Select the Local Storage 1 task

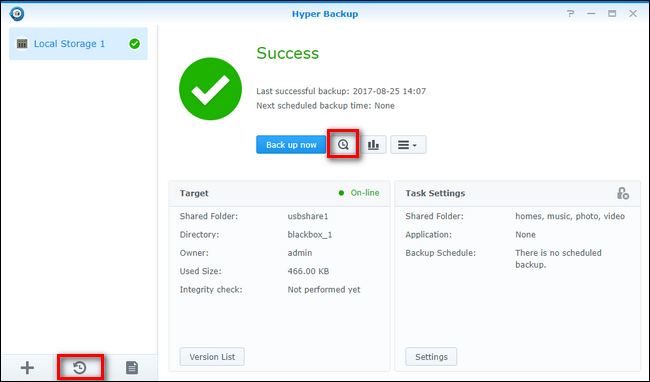[78, 44]
